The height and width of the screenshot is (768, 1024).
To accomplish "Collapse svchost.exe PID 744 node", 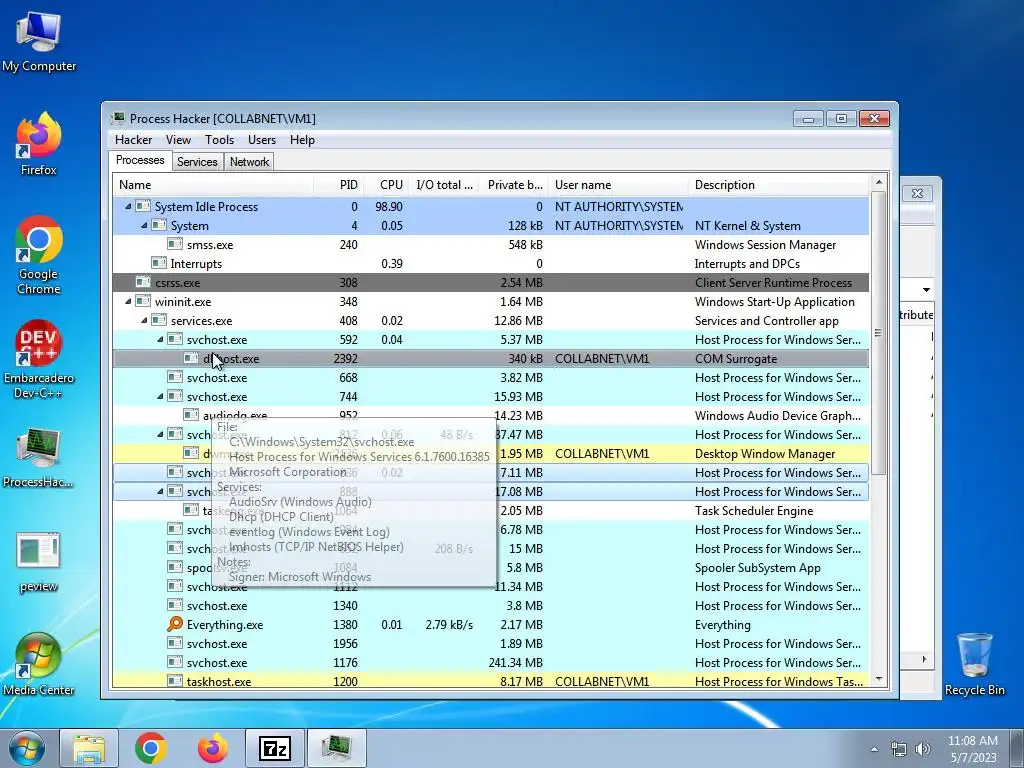I will [160, 396].
